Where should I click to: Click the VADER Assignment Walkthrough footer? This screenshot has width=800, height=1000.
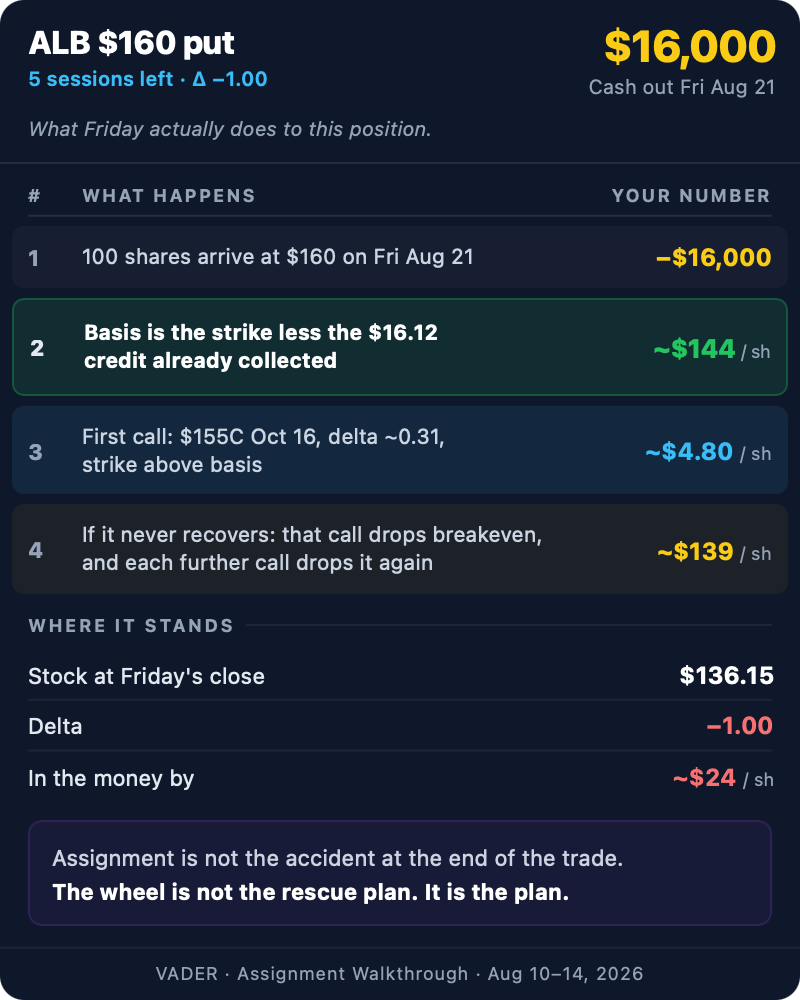tap(399, 974)
